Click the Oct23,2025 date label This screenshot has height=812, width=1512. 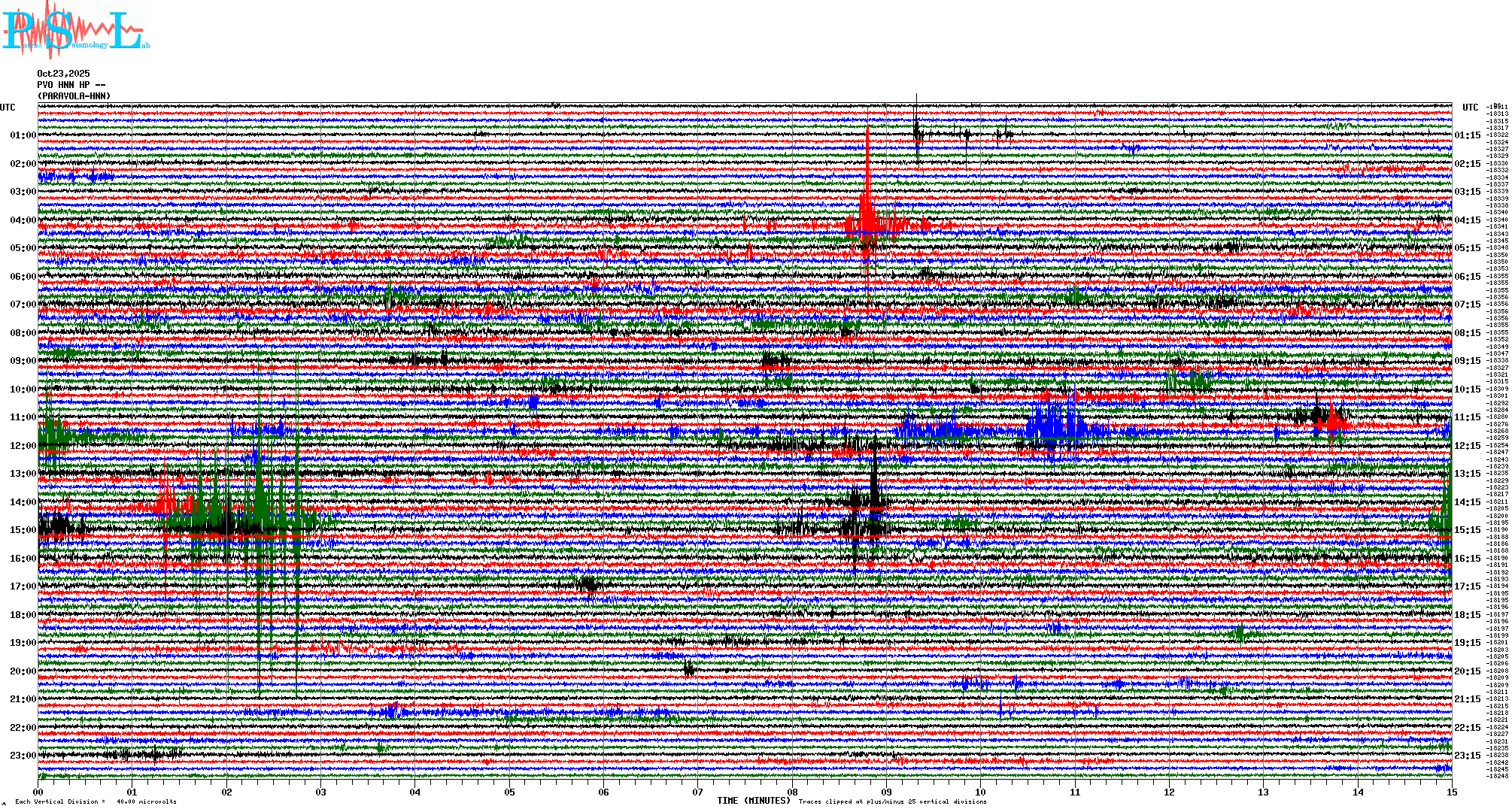point(63,74)
